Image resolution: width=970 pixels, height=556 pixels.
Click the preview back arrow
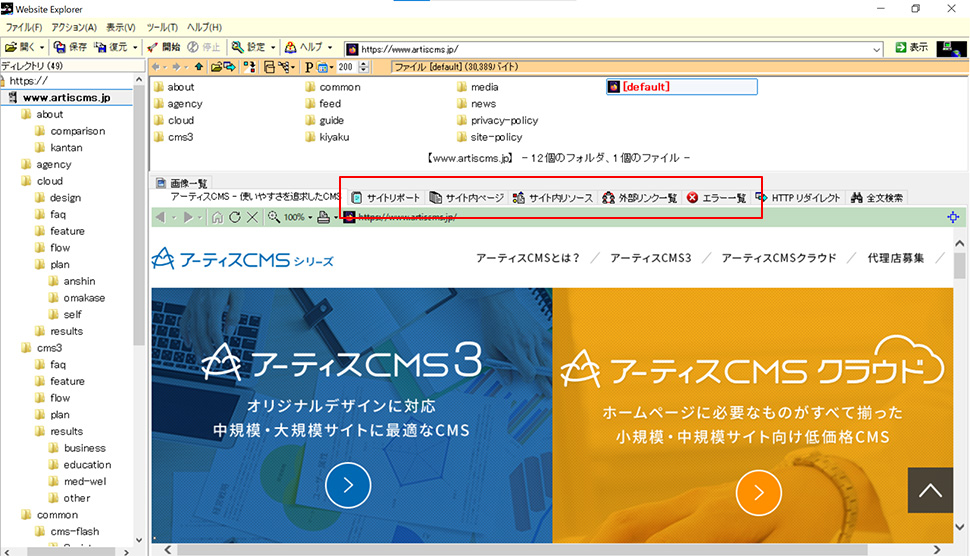point(161,217)
